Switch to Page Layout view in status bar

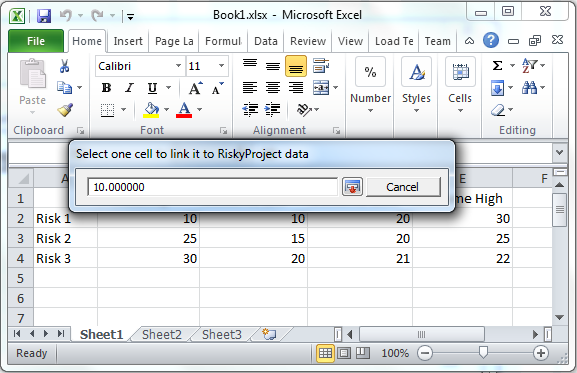344,354
